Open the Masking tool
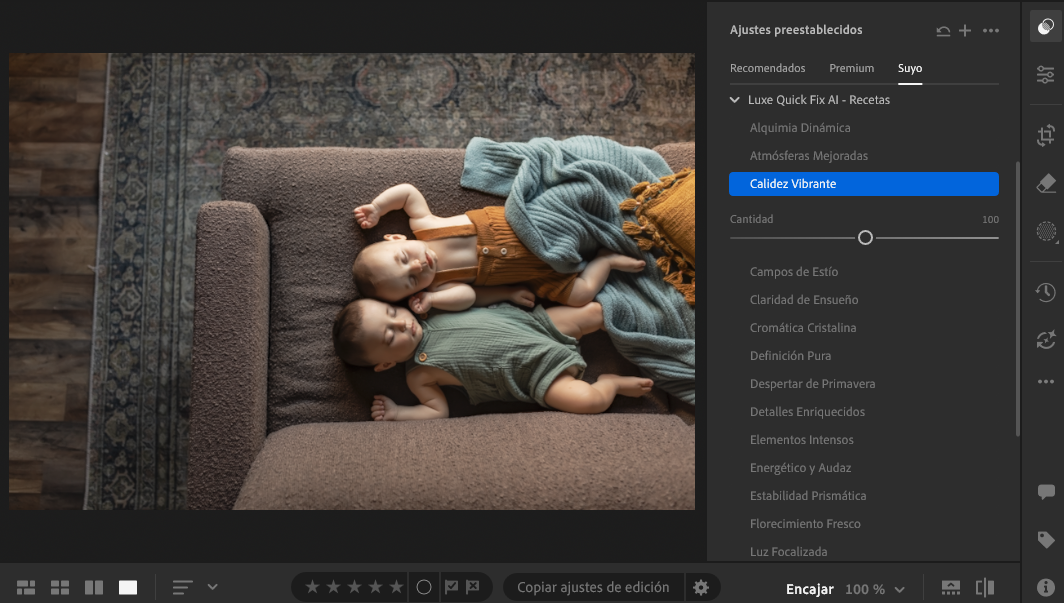 tap(1045, 232)
